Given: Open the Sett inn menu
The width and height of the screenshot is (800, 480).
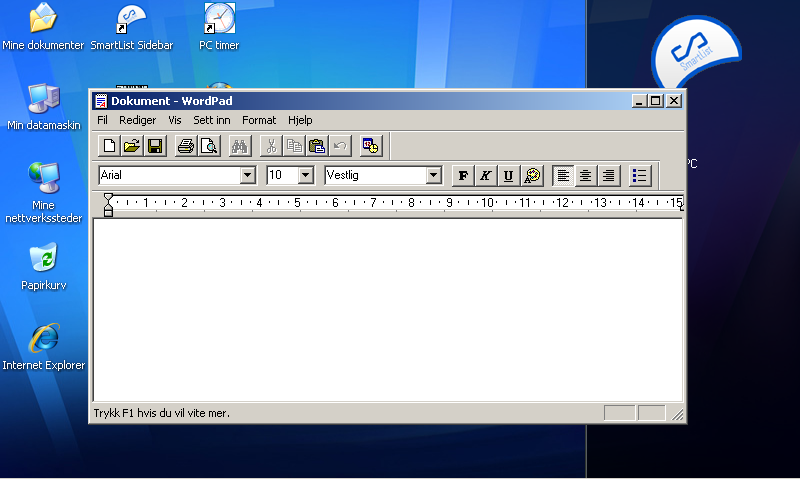Looking at the screenshot, I should coord(212,120).
